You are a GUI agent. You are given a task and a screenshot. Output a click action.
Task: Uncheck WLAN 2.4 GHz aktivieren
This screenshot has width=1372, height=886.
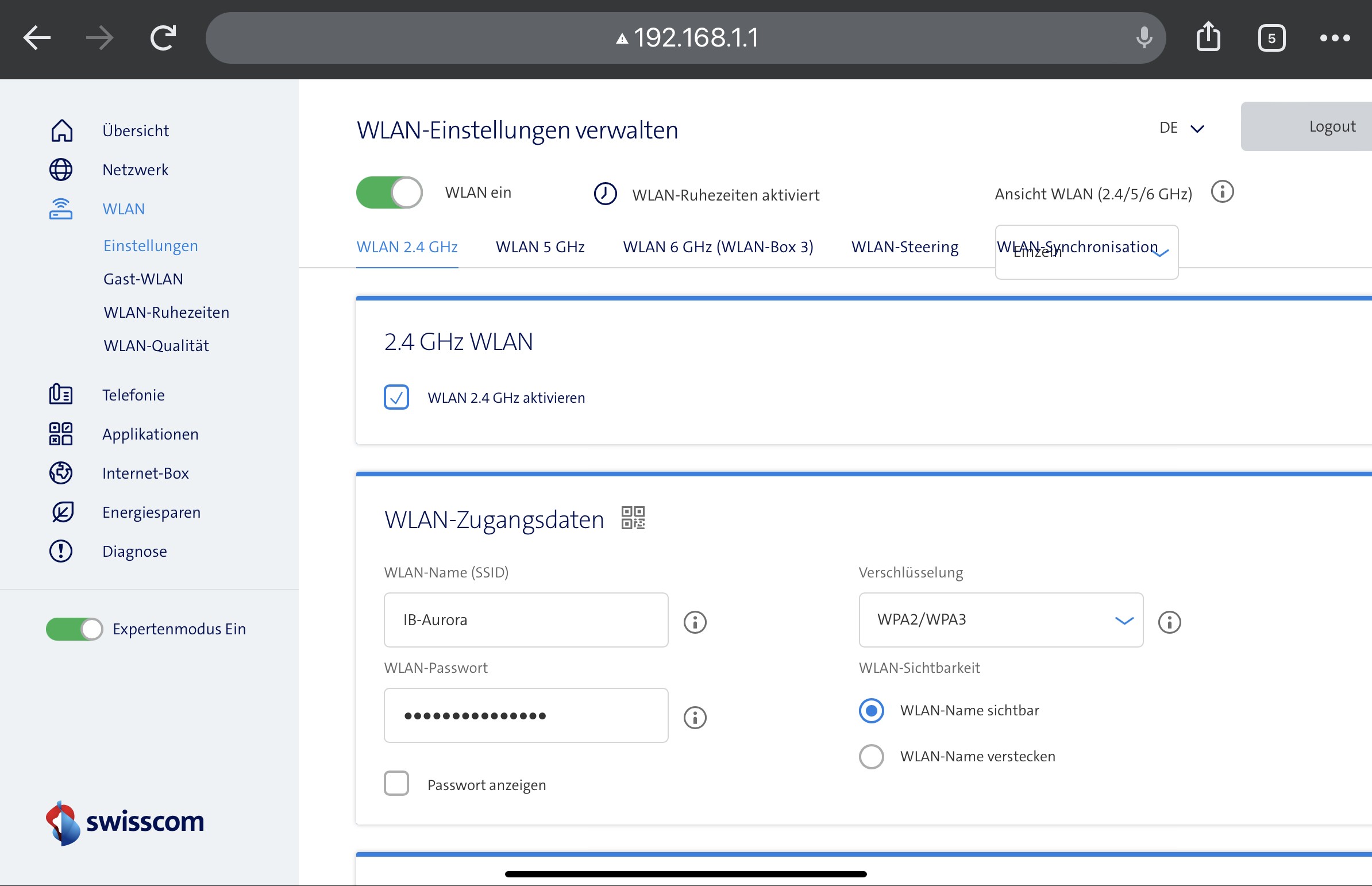[396, 397]
